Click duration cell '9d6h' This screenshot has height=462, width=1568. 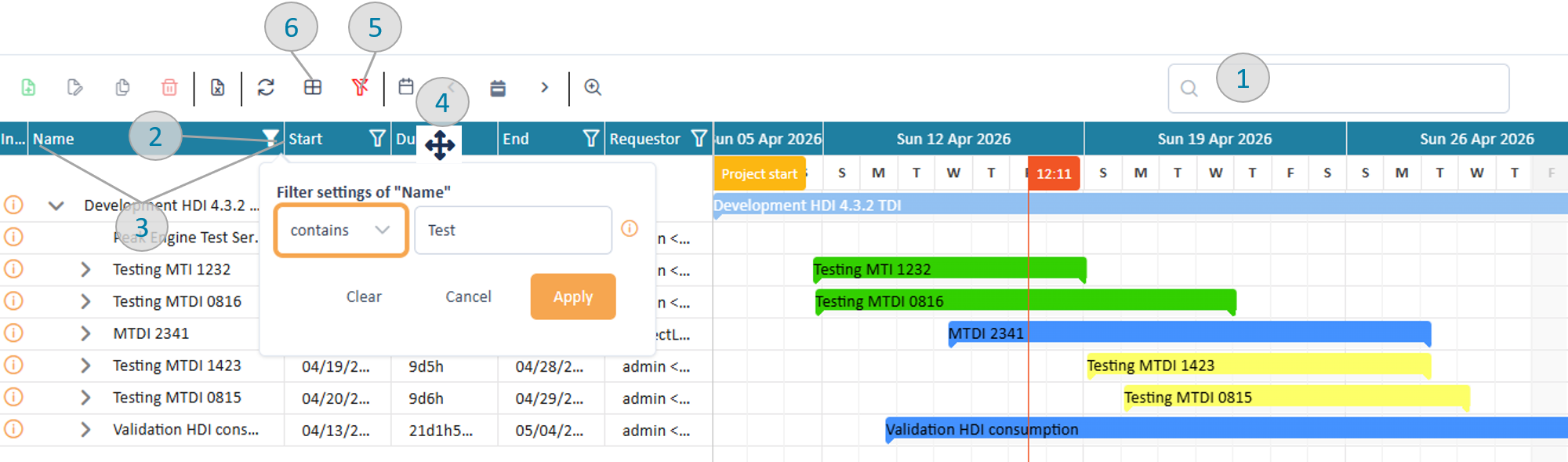[426, 398]
